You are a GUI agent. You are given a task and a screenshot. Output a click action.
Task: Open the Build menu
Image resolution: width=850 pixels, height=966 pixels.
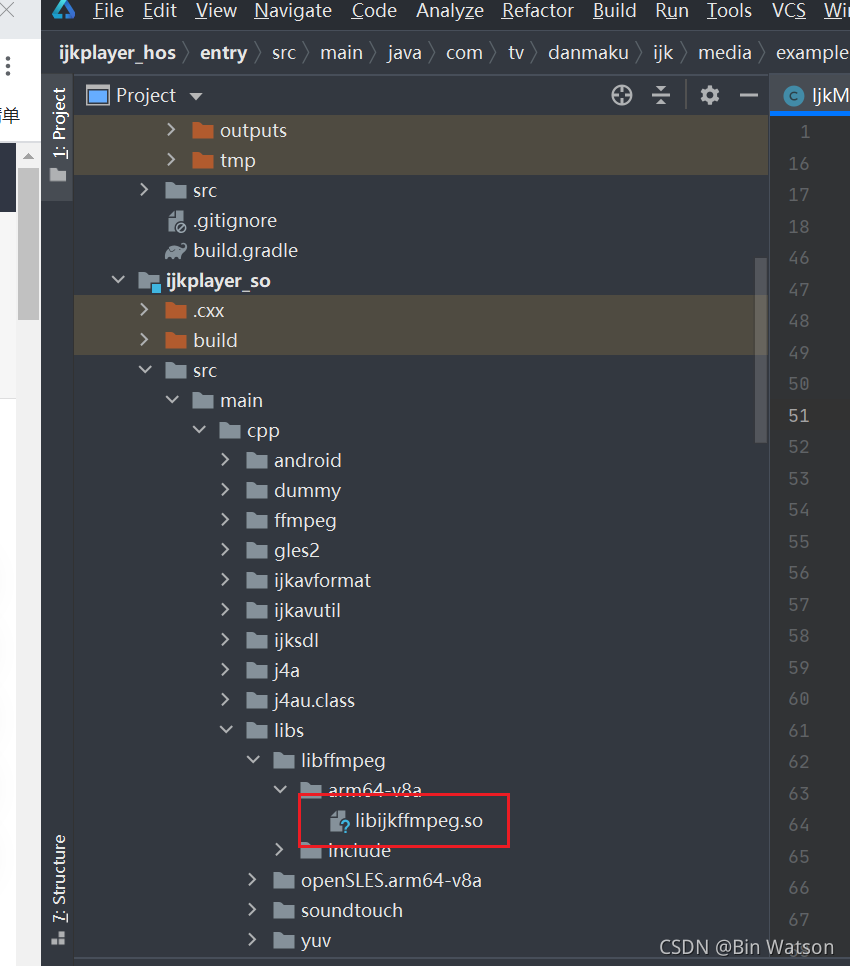click(x=614, y=10)
